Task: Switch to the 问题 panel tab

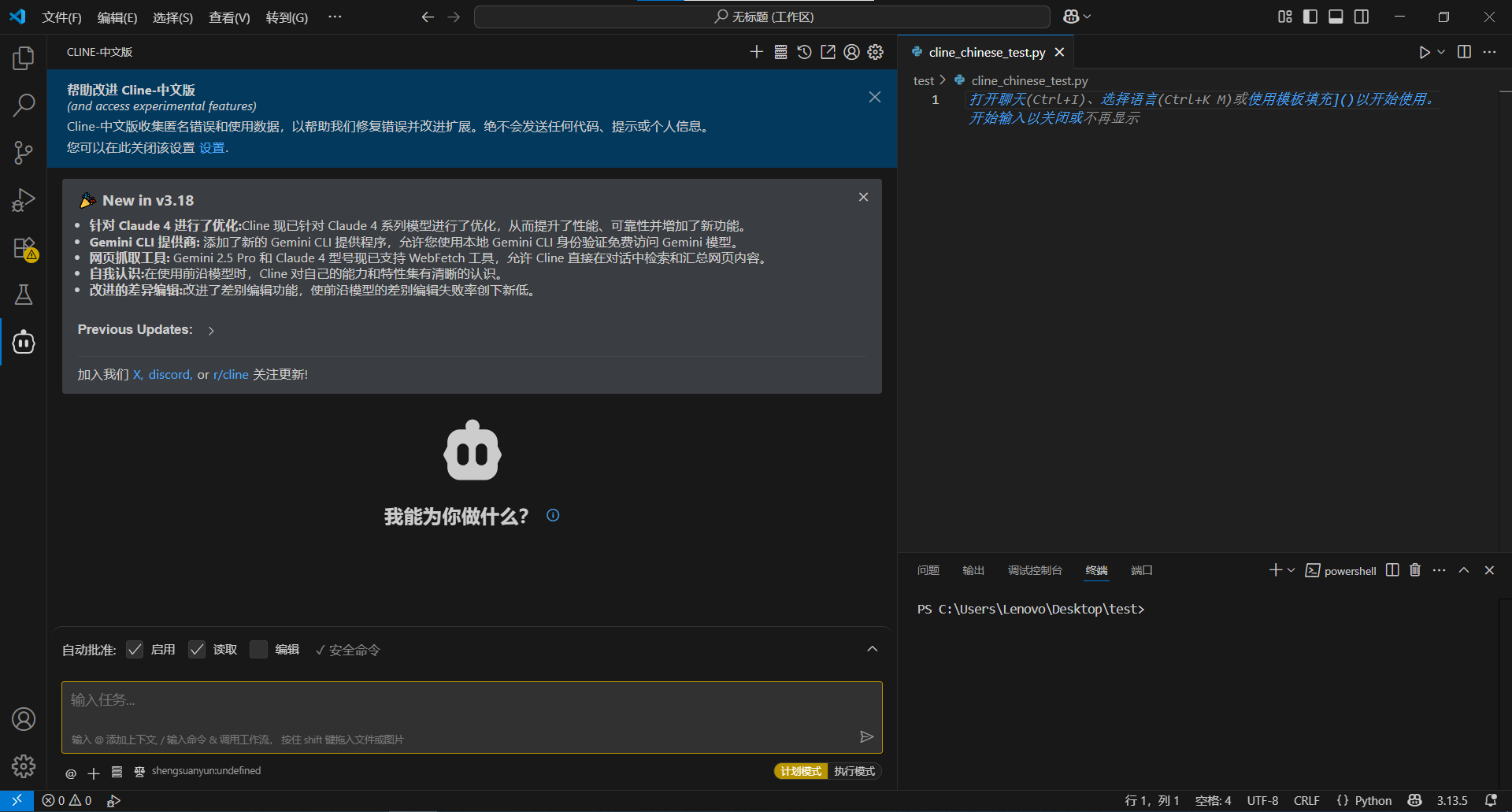Action: click(928, 570)
